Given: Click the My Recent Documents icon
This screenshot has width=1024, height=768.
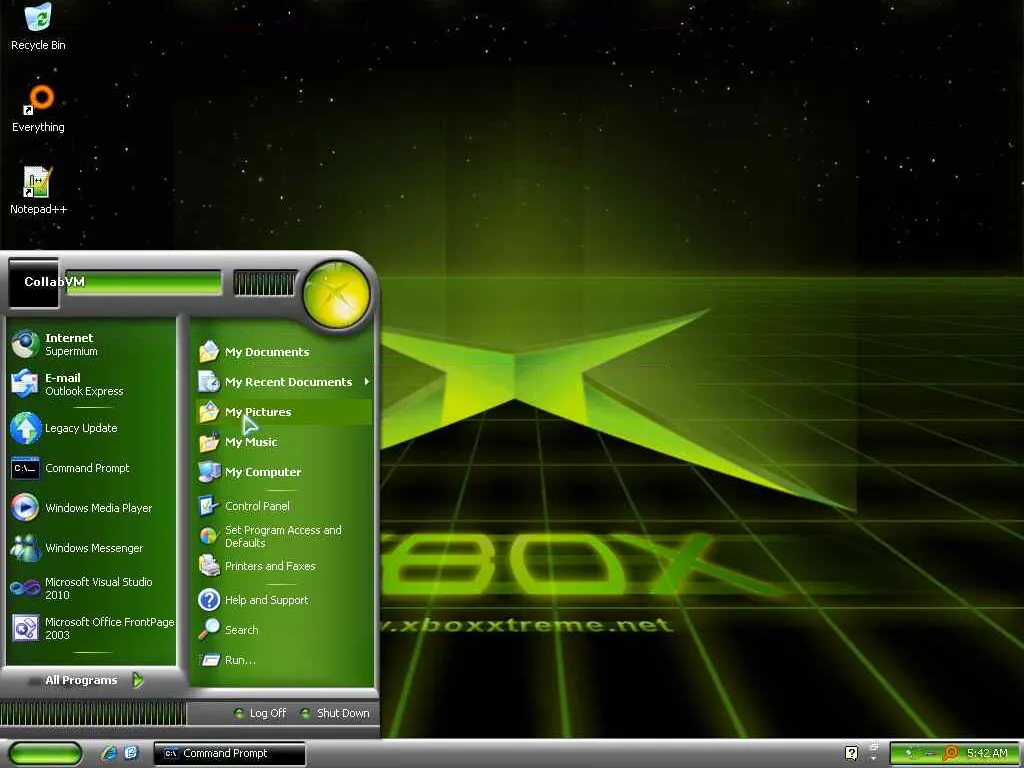Looking at the screenshot, I should tap(209, 382).
